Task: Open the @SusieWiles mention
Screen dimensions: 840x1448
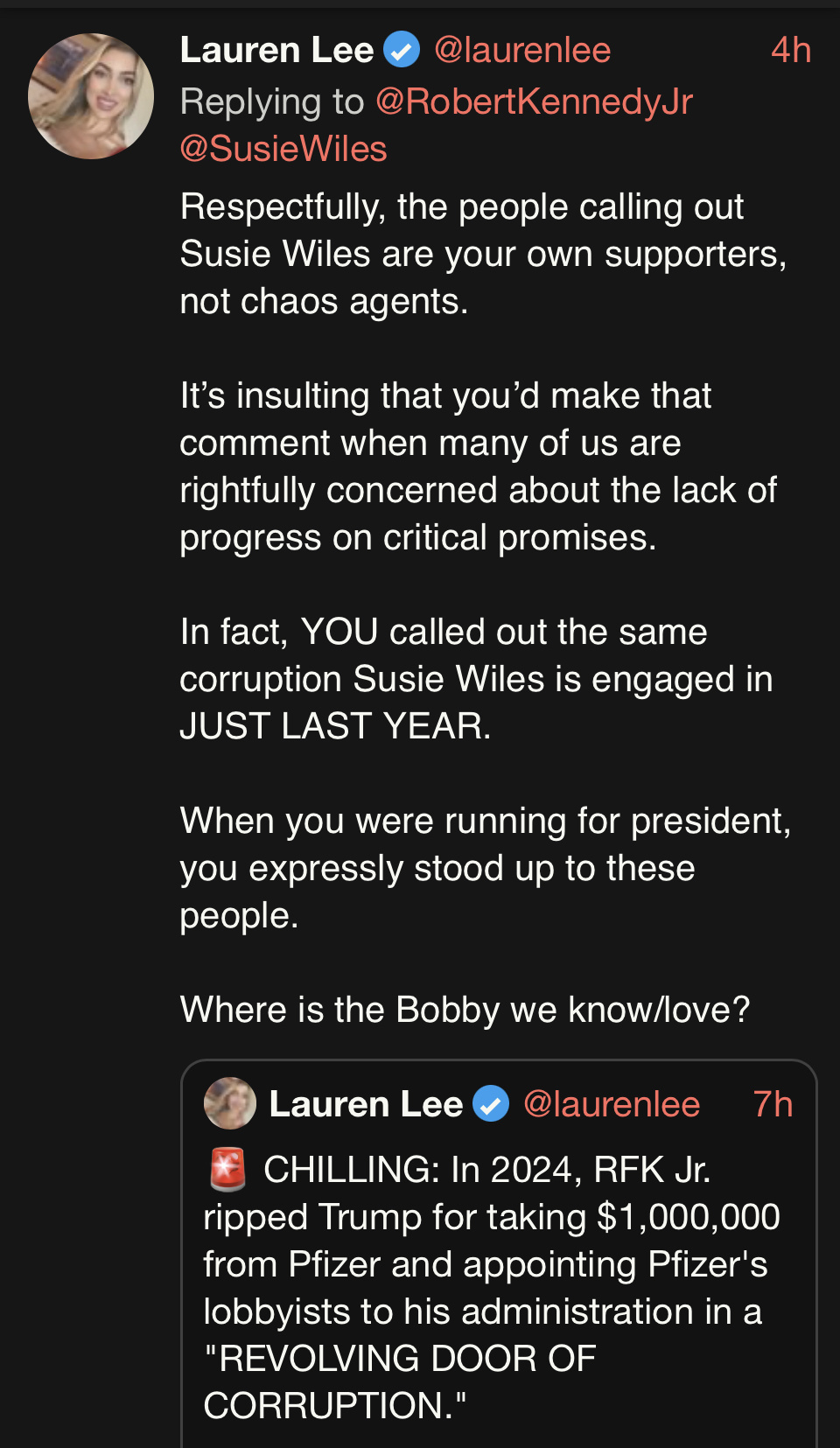Action: point(283,149)
